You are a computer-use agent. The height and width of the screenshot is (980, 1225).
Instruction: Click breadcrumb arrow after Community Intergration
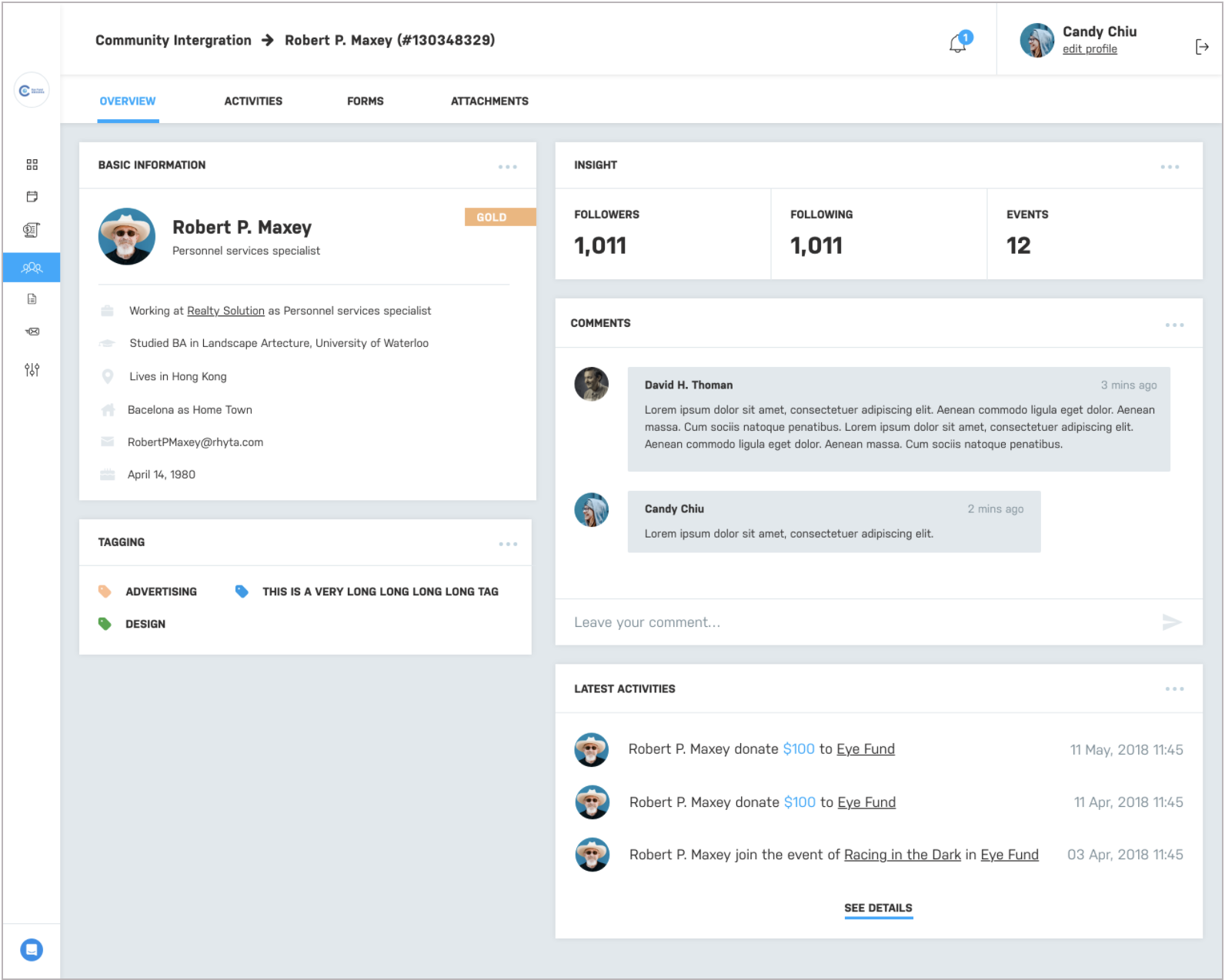click(x=268, y=40)
